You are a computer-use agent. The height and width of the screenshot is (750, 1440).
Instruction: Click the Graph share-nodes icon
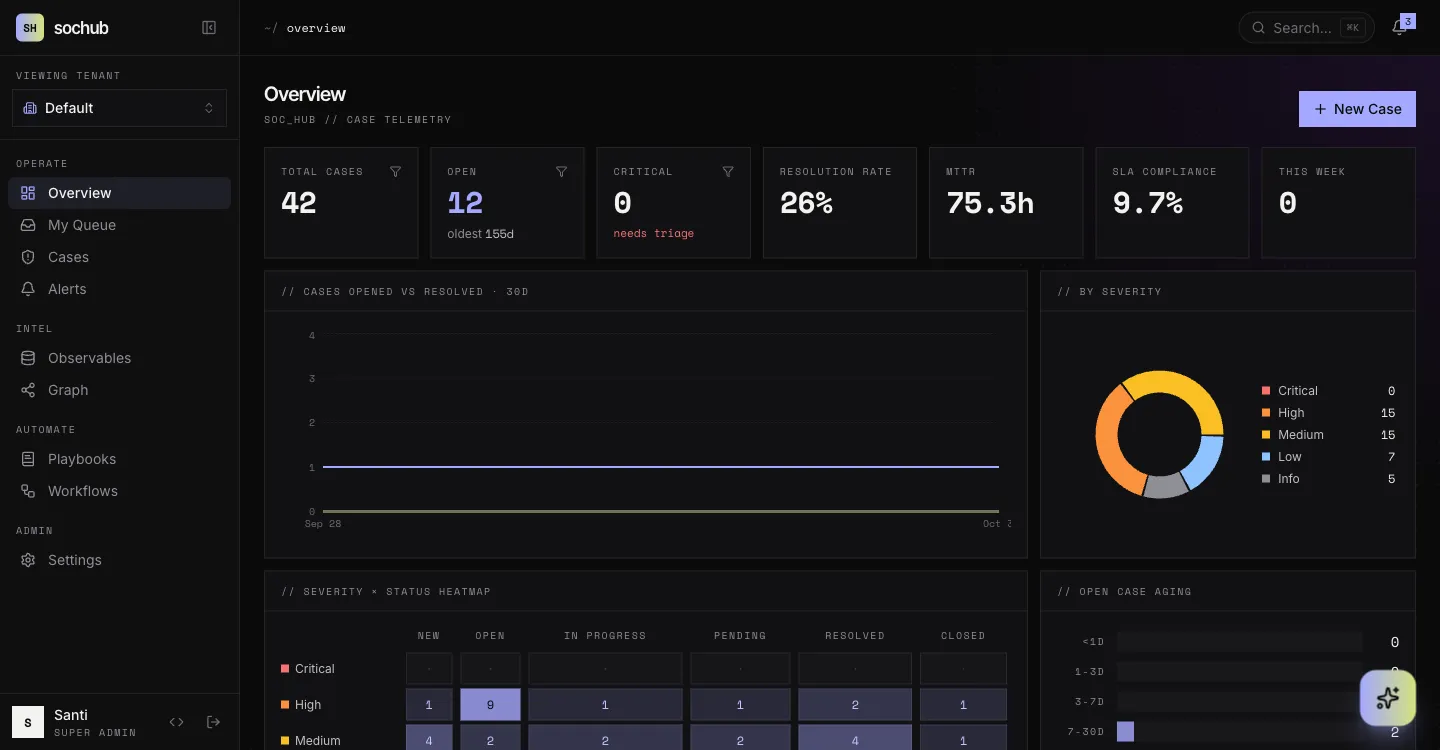pyautogui.click(x=28, y=390)
